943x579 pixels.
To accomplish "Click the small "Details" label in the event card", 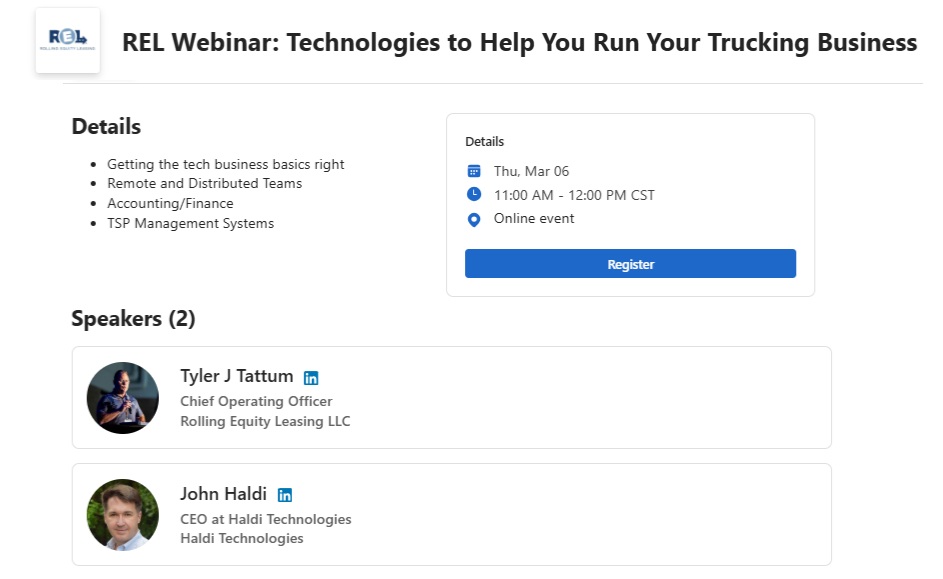I will click(484, 141).
